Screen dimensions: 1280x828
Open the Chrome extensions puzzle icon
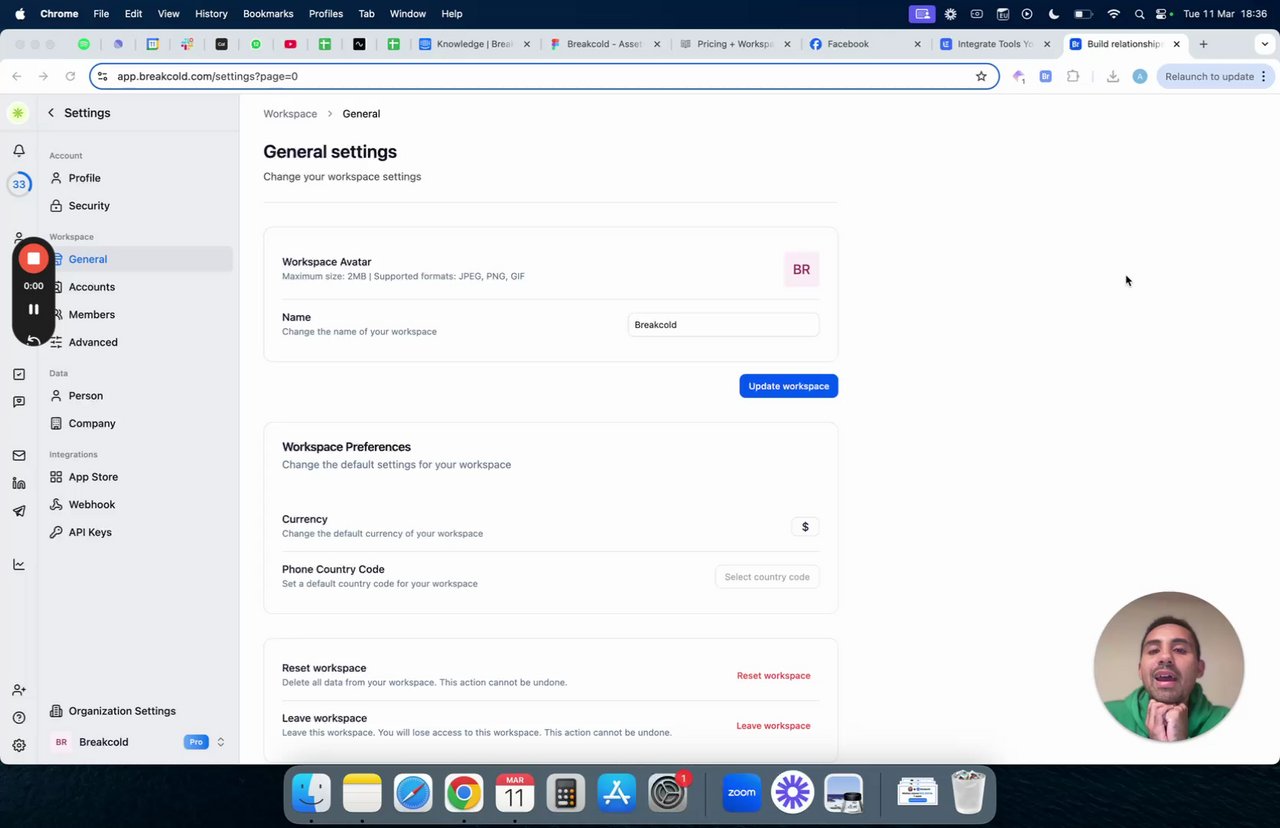(1073, 76)
